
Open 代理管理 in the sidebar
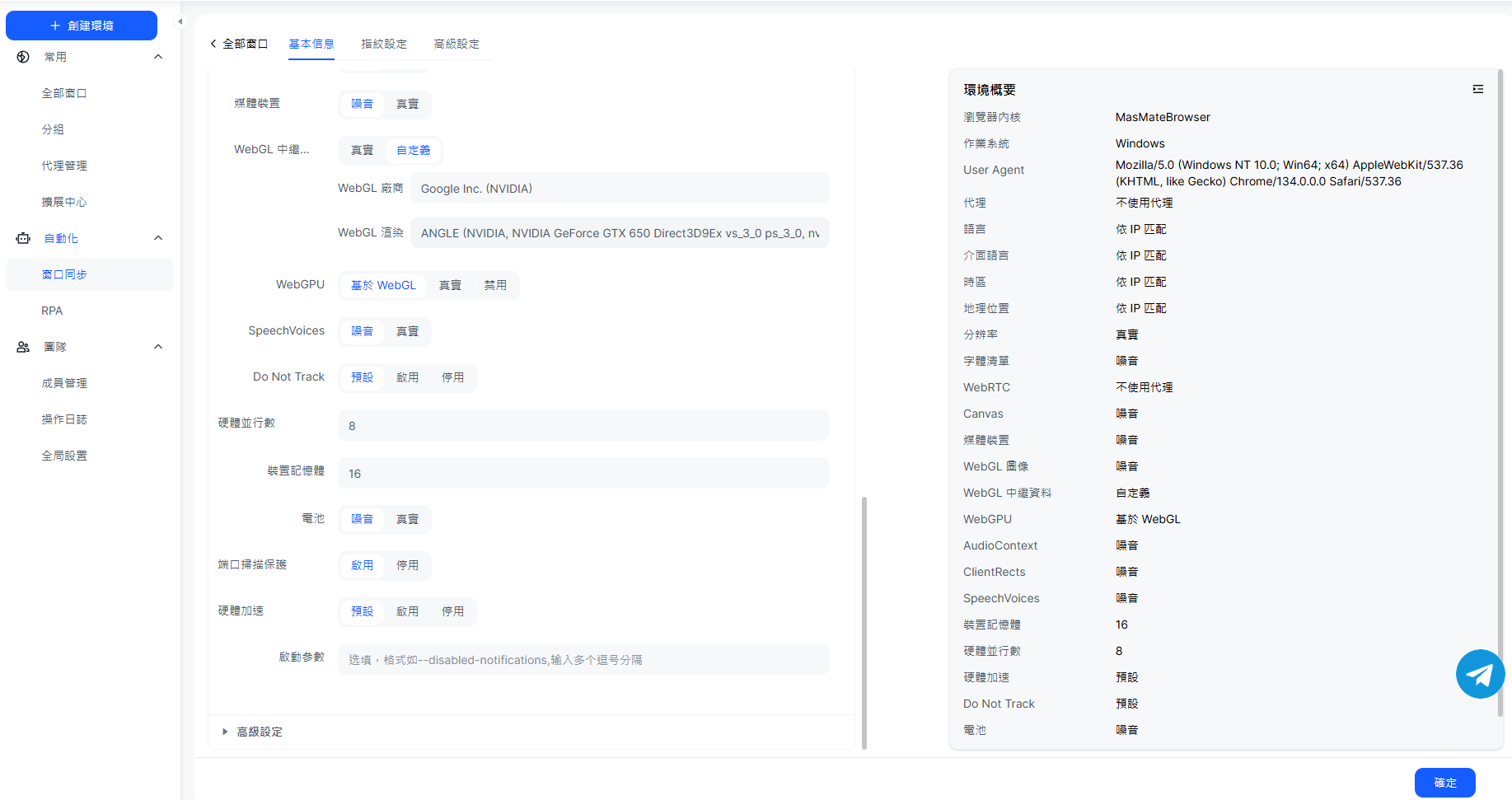click(x=64, y=166)
